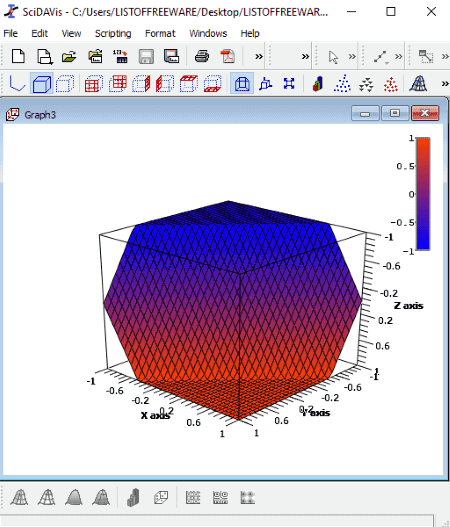Switch to the open-frame axes toggle
This screenshot has width=450, height=527.
pos(17,83)
